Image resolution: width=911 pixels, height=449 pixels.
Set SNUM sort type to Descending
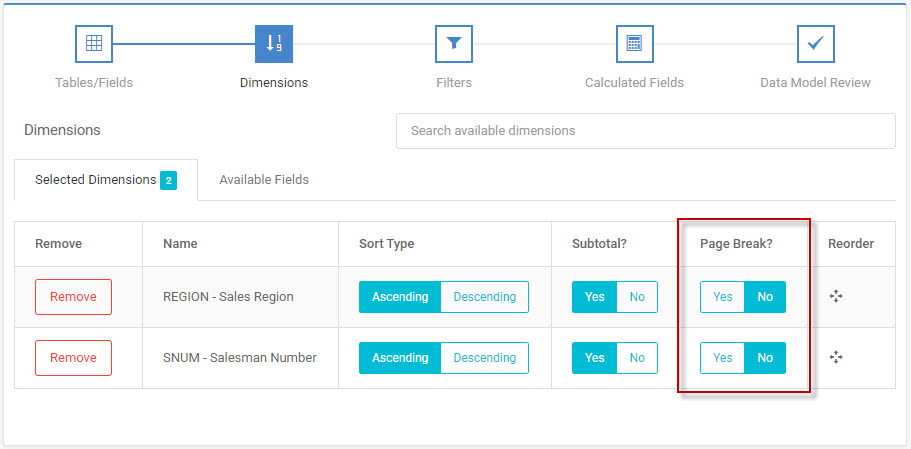[x=485, y=358]
